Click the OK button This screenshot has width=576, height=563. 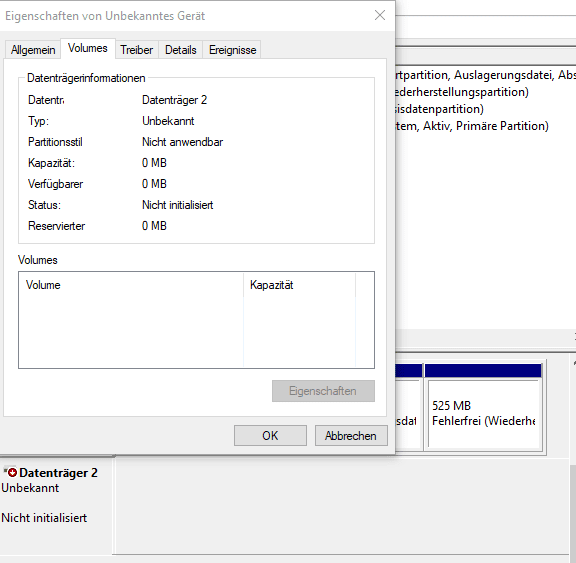[x=270, y=436]
